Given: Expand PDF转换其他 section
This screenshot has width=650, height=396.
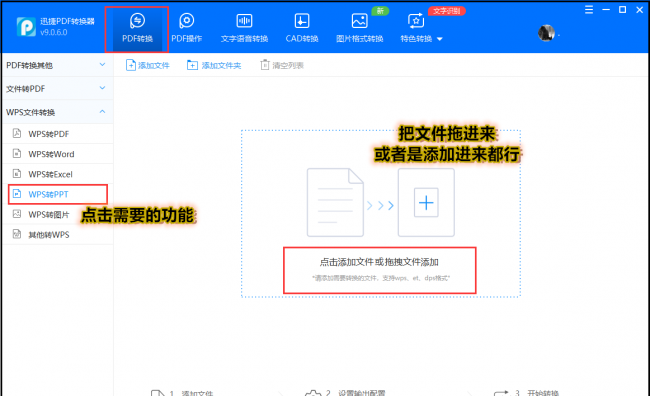Looking at the screenshot, I should click(x=57, y=65).
